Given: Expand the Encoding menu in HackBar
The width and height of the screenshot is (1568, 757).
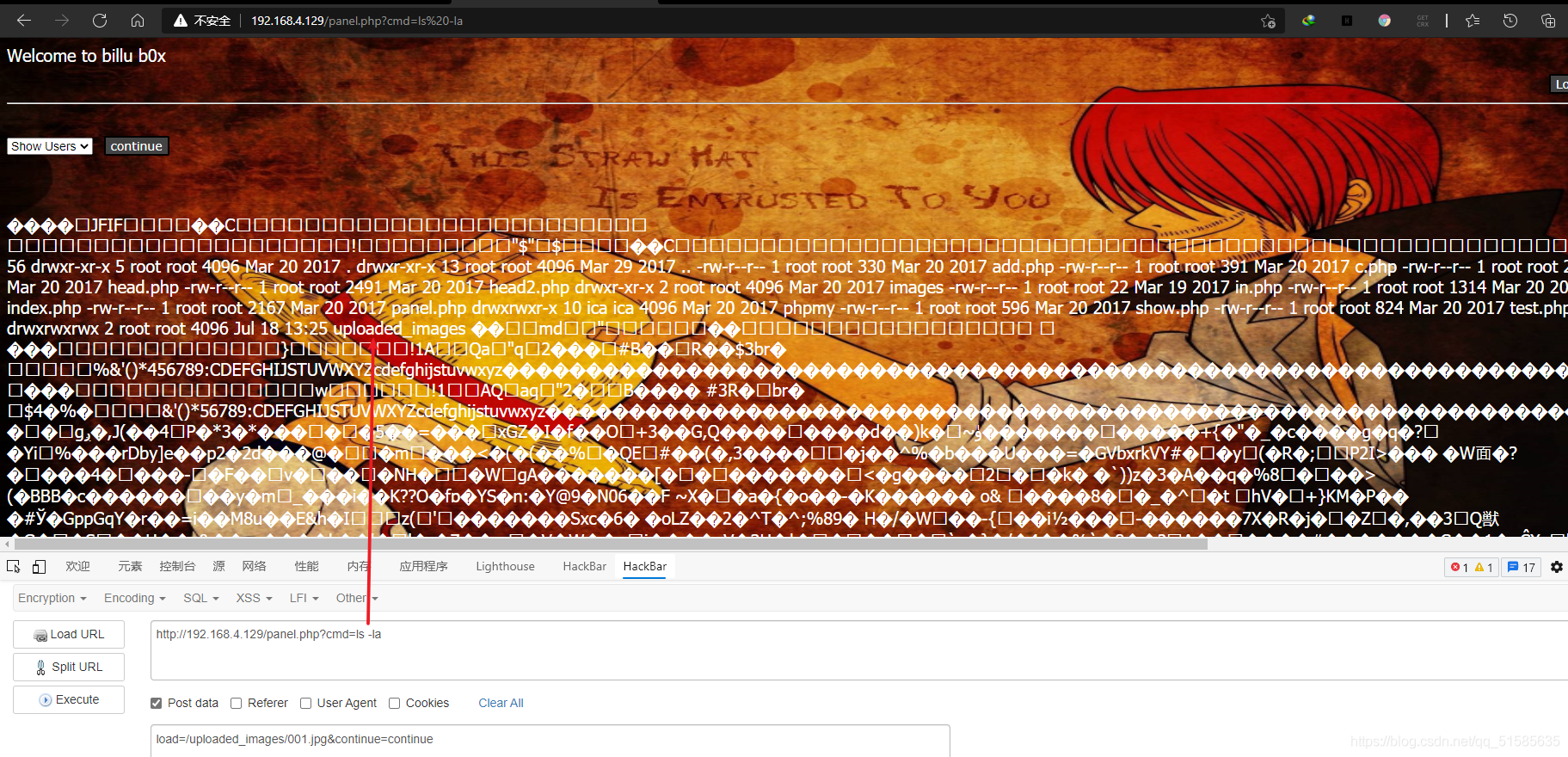Looking at the screenshot, I should click(x=134, y=598).
